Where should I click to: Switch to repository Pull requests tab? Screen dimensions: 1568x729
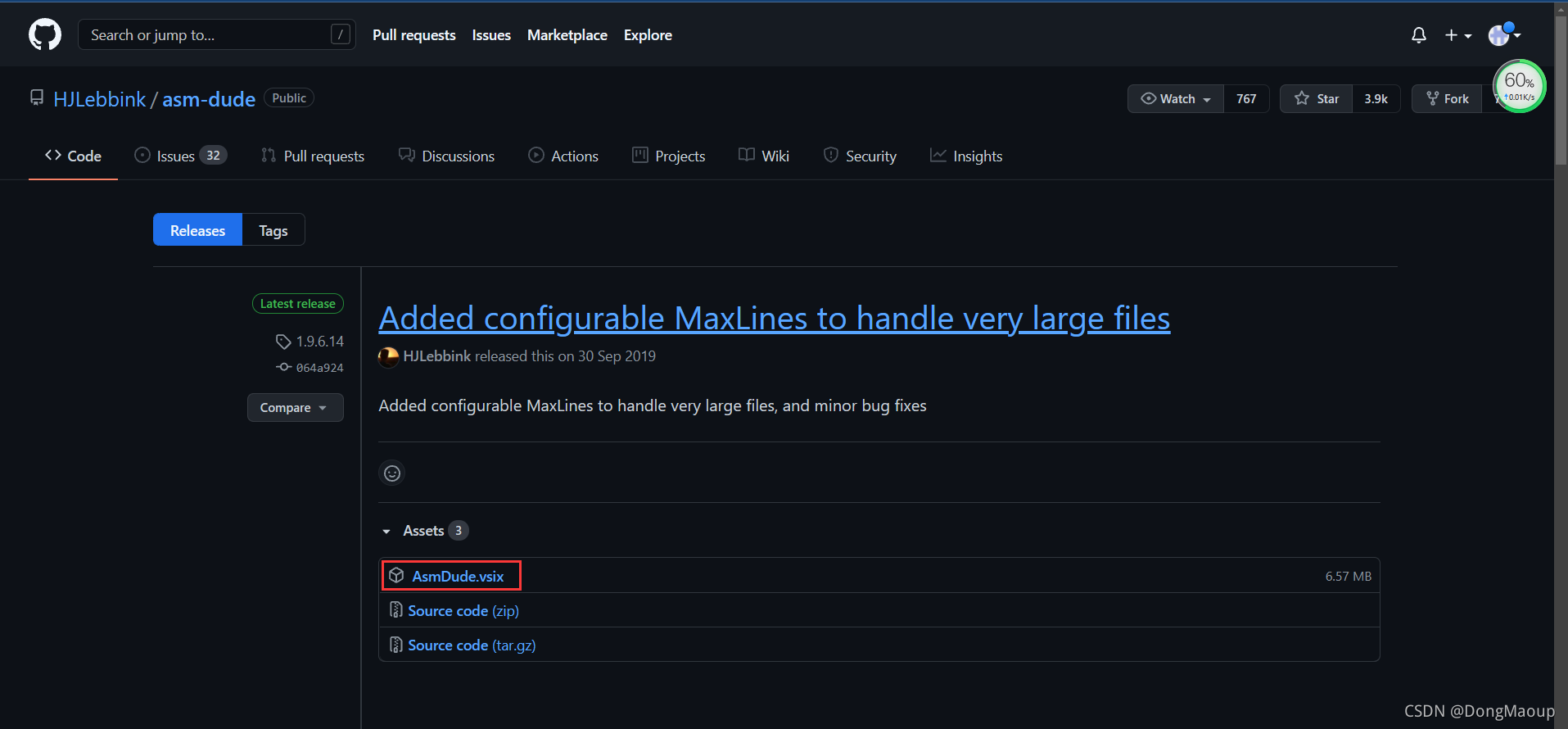(x=312, y=156)
